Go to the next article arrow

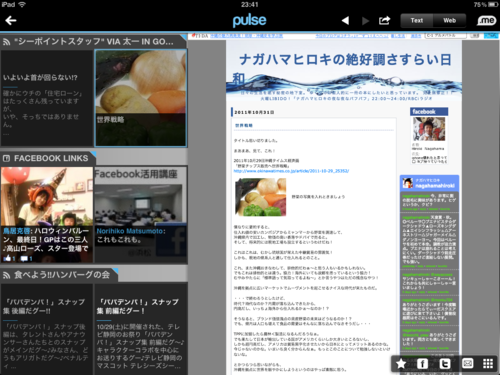366,21
